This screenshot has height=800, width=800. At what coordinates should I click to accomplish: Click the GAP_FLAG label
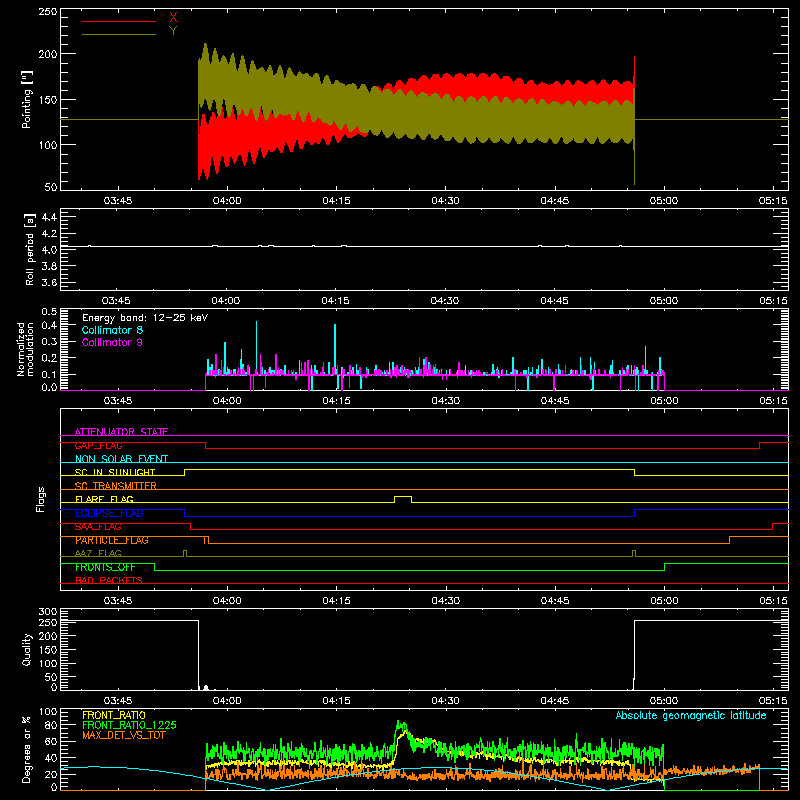(98, 445)
